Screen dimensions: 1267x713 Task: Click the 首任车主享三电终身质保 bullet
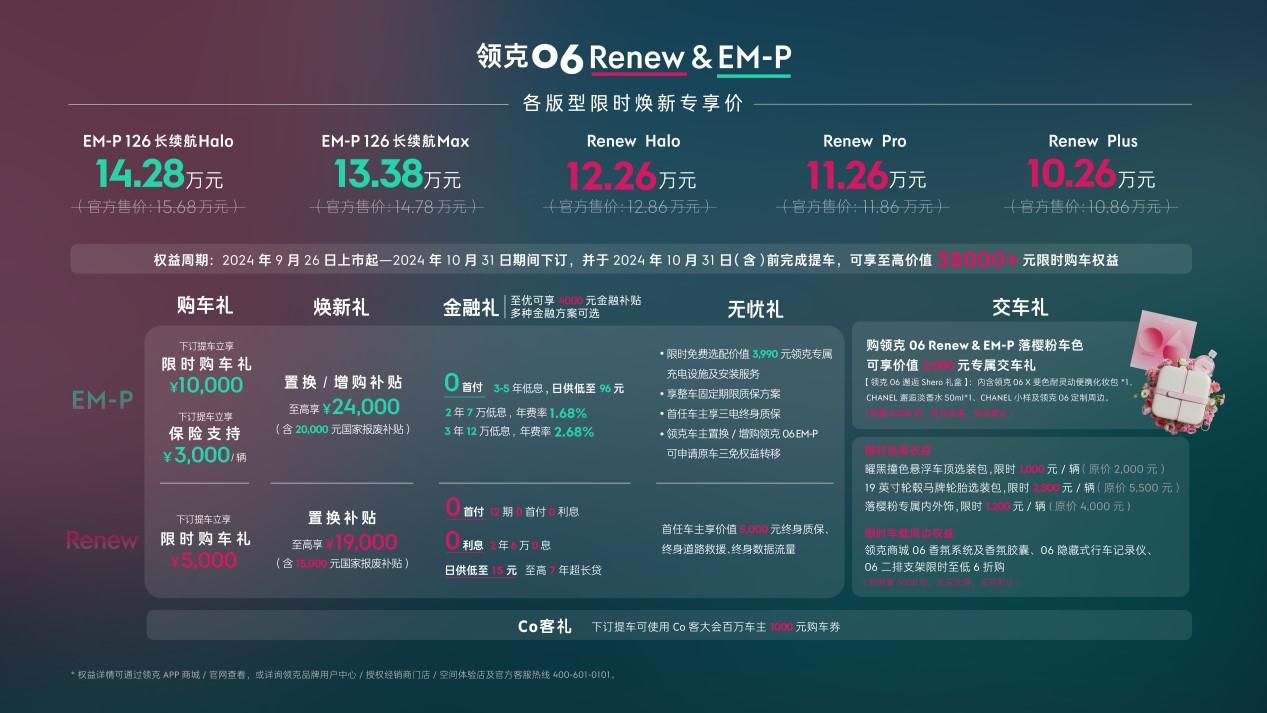click(720, 413)
